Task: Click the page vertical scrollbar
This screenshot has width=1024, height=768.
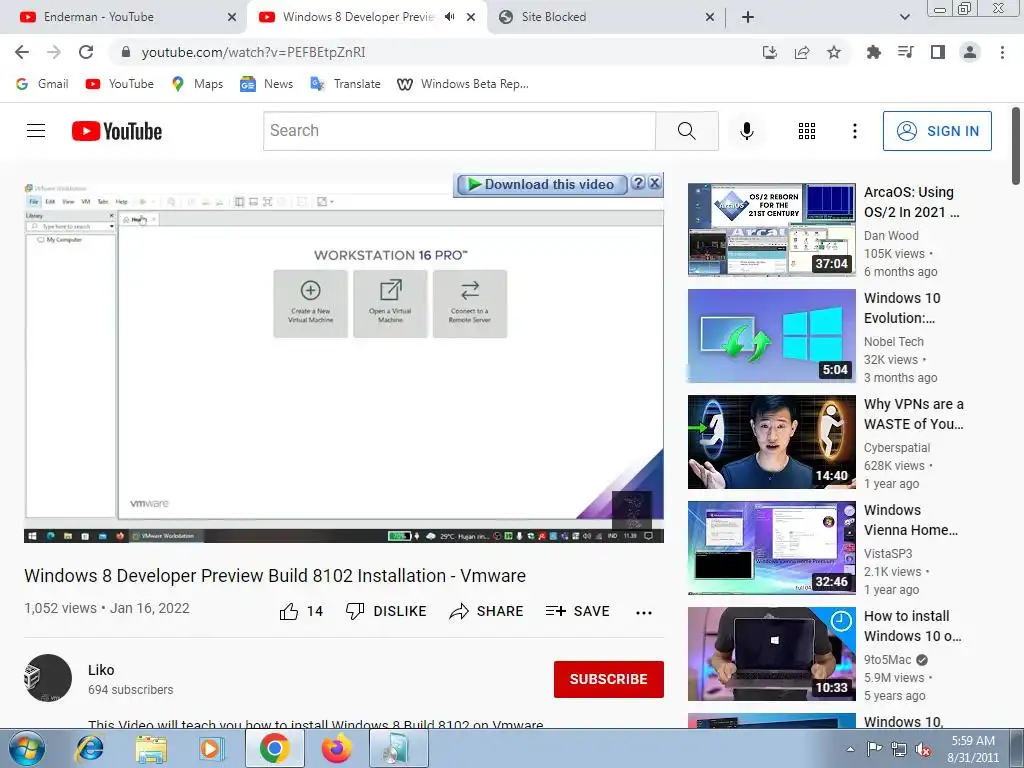Action: pyautogui.click(x=1016, y=146)
